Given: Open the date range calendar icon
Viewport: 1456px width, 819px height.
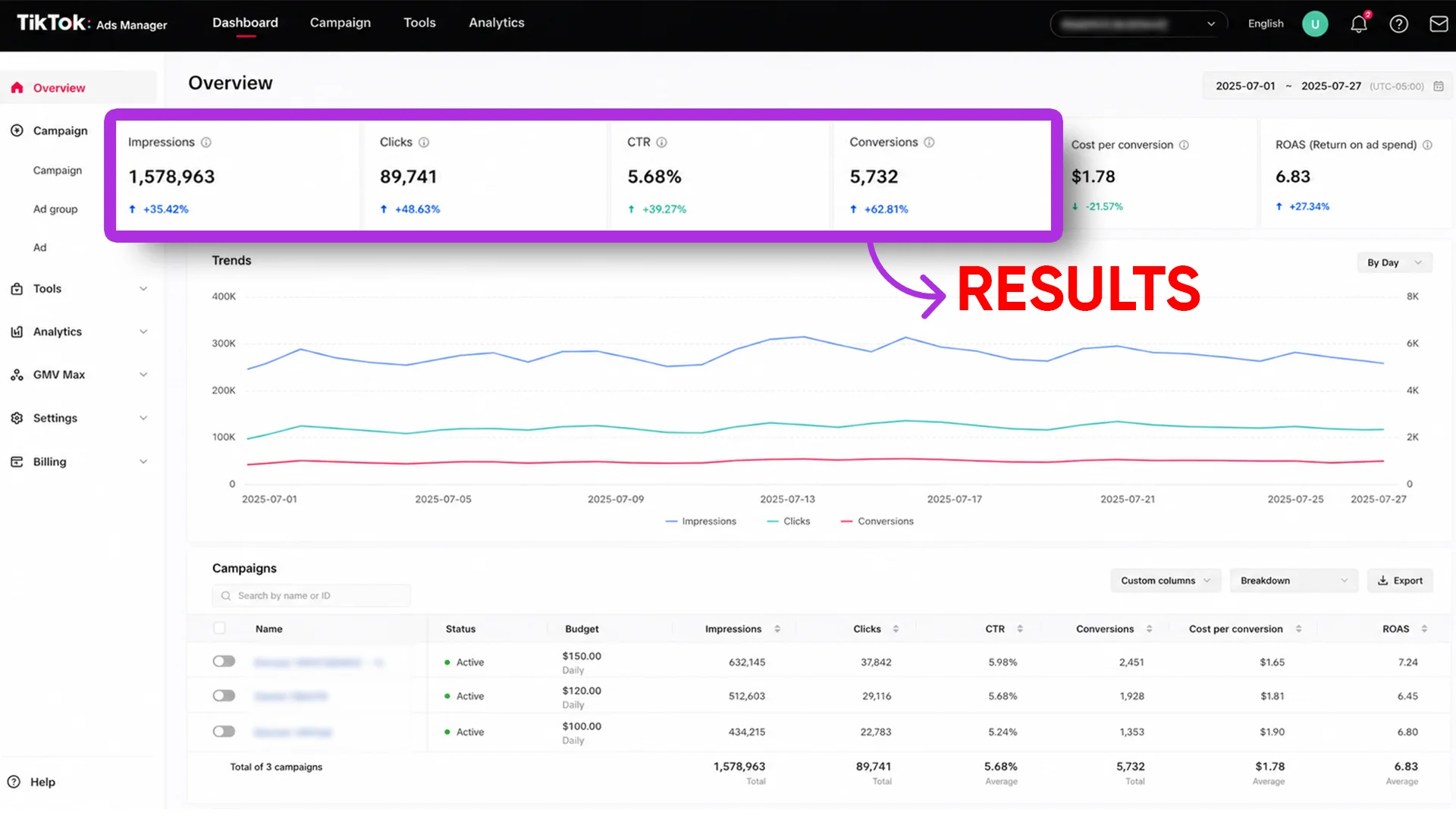Looking at the screenshot, I should point(1439,86).
